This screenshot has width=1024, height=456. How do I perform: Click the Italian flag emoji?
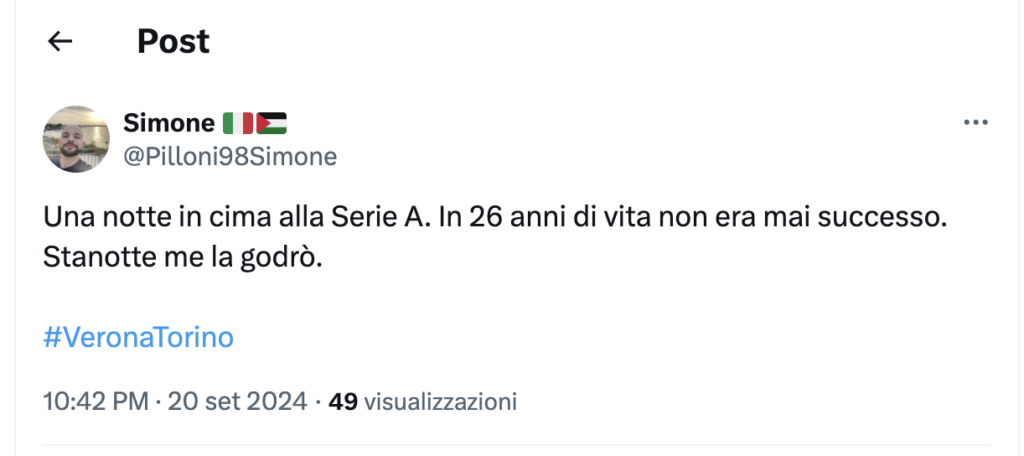[x=237, y=124]
